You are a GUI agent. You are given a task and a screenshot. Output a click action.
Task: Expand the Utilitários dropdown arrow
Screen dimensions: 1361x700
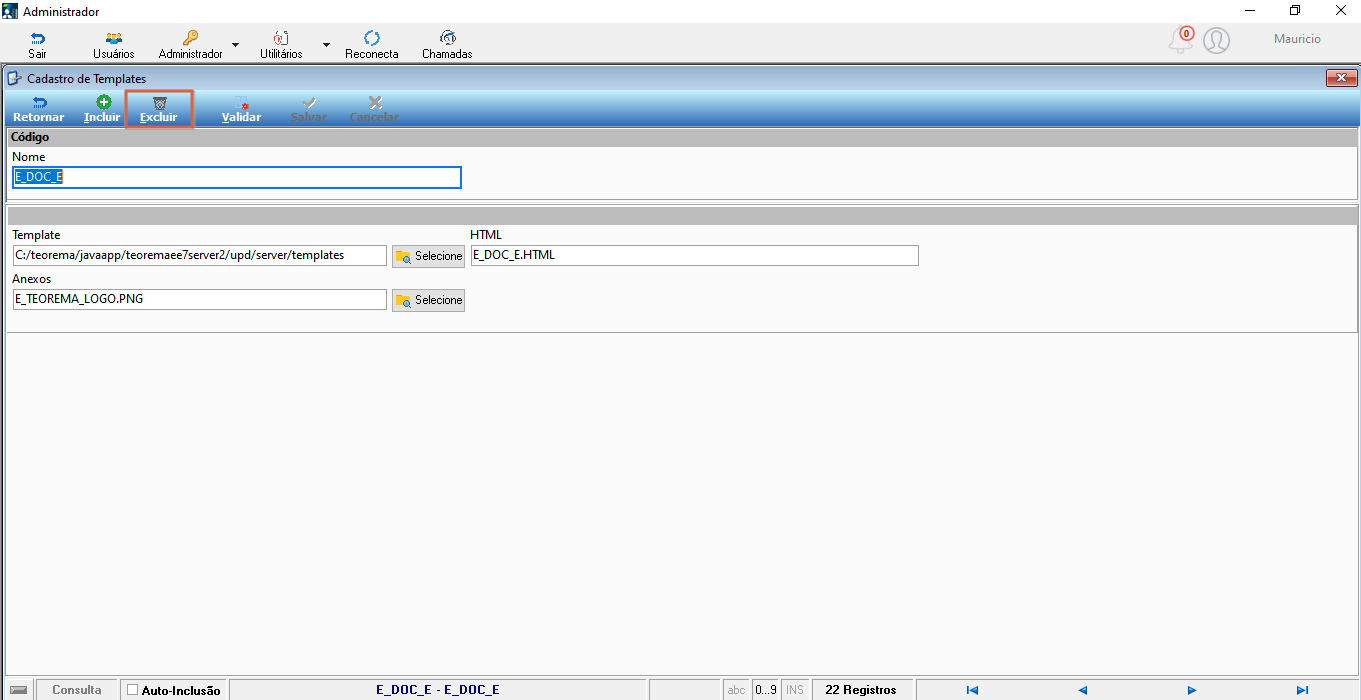point(326,45)
